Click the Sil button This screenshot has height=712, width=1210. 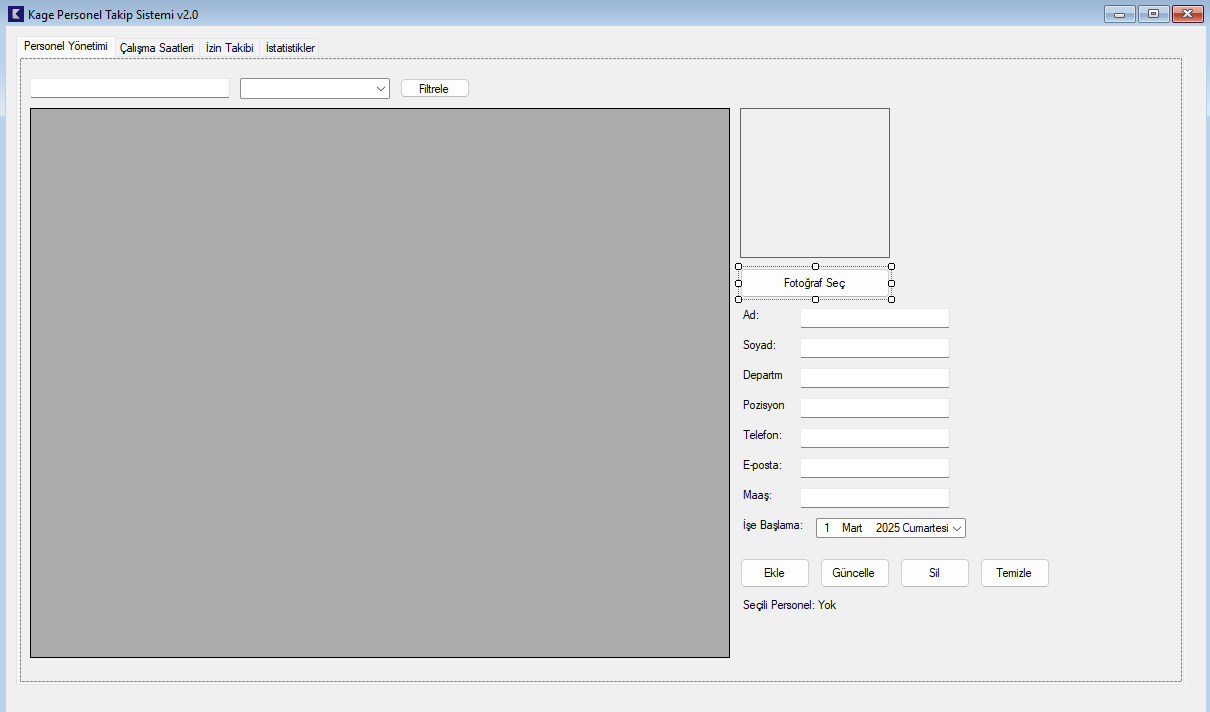pos(934,573)
